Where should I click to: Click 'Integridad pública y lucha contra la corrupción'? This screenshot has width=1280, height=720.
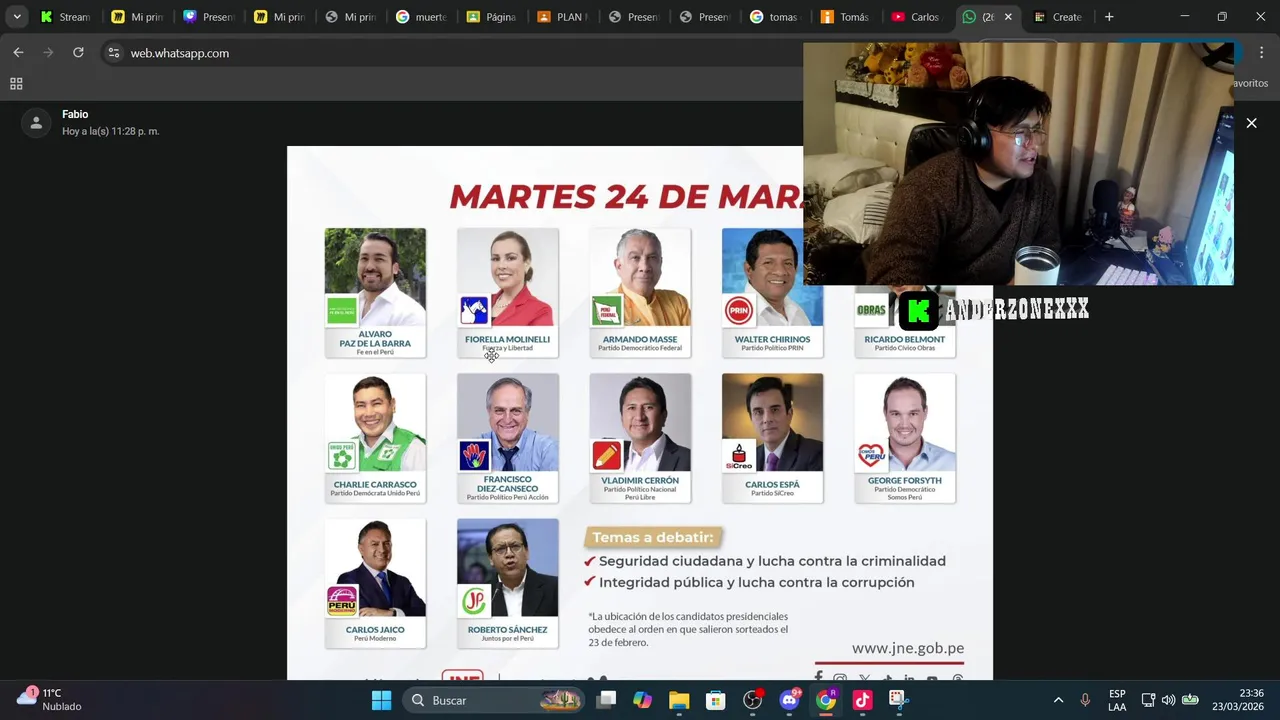(756, 582)
